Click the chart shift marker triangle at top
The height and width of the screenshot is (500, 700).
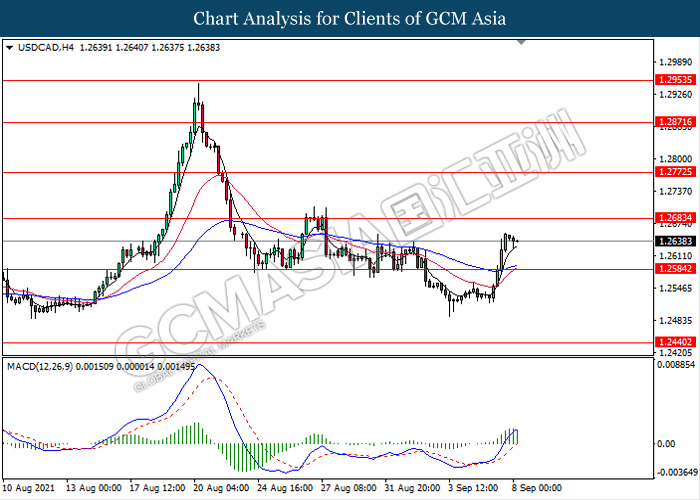pos(521,42)
